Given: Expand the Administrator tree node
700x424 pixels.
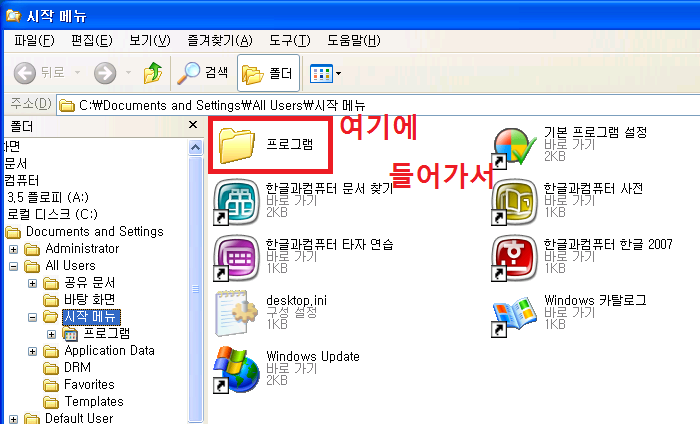Looking at the screenshot, I should tap(13, 249).
